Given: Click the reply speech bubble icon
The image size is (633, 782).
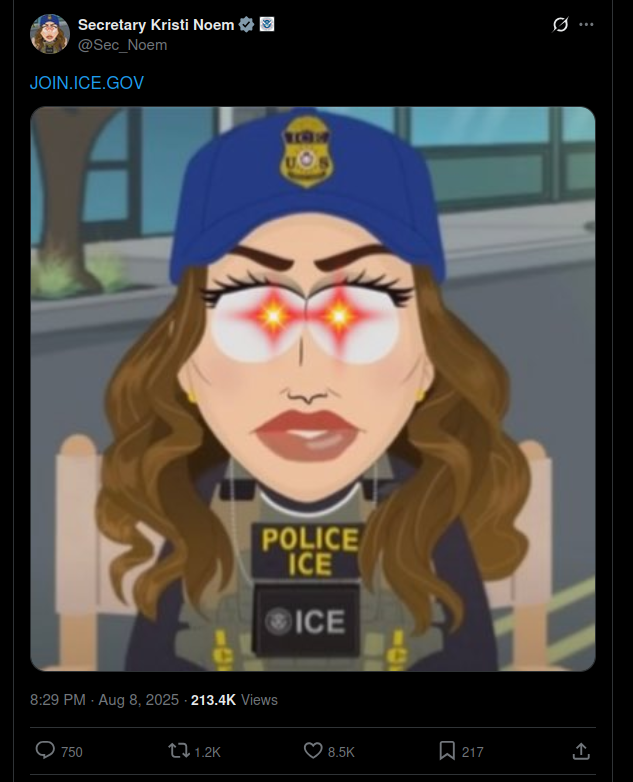Looking at the screenshot, I should 45,750.
